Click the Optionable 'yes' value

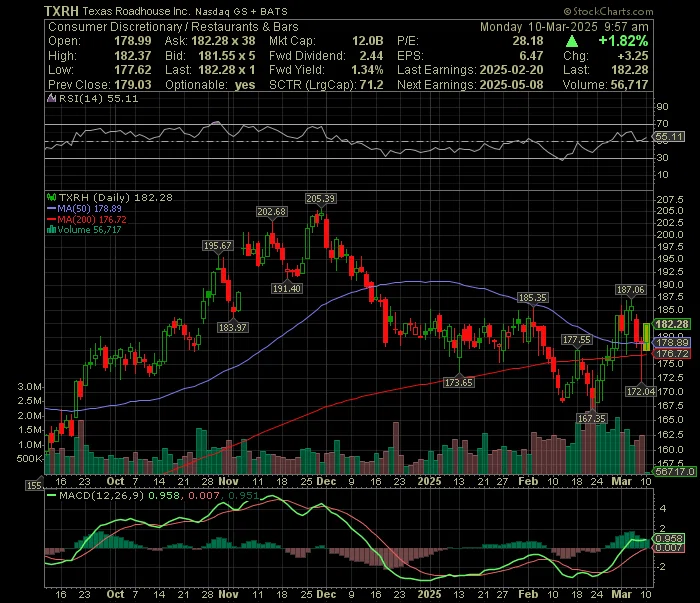[245, 85]
